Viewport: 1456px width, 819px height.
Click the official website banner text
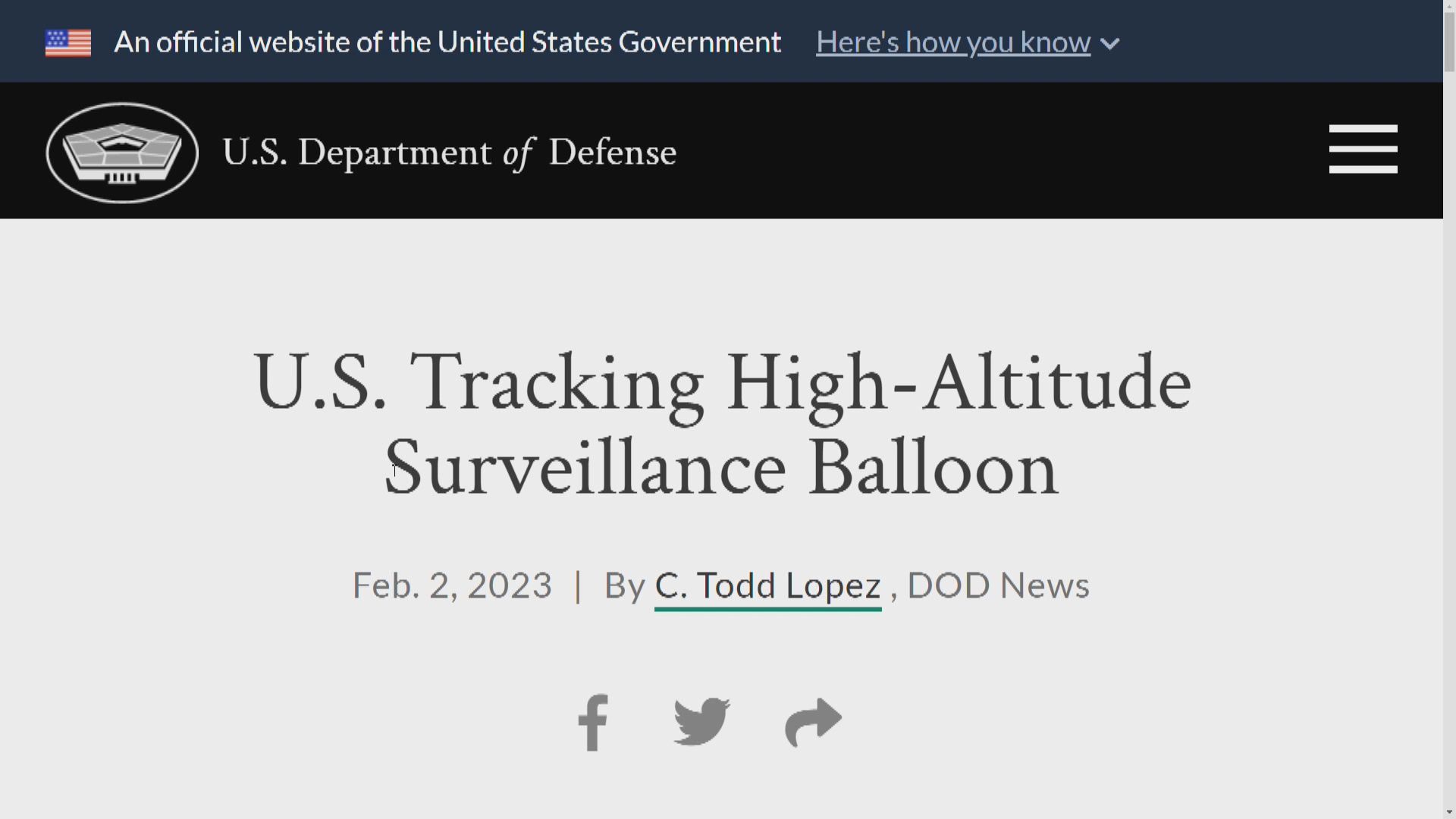click(447, 42)
